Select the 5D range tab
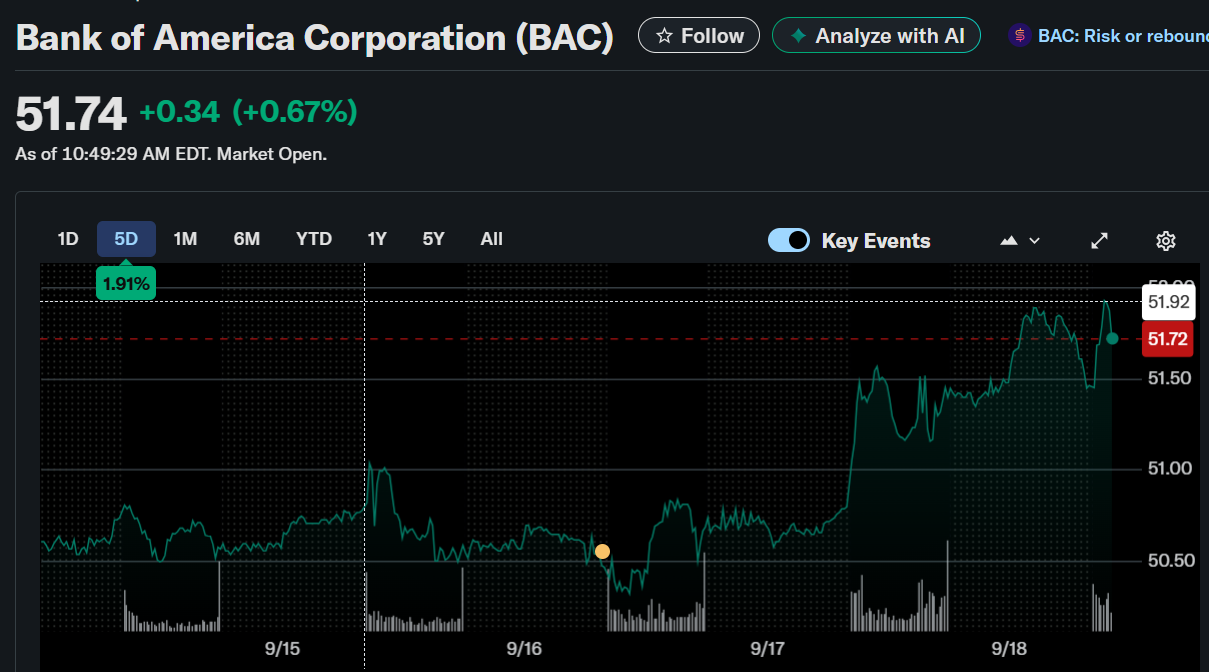Image resolution: width=1209 pixels, height=672 pixels. tap(126, 239)
